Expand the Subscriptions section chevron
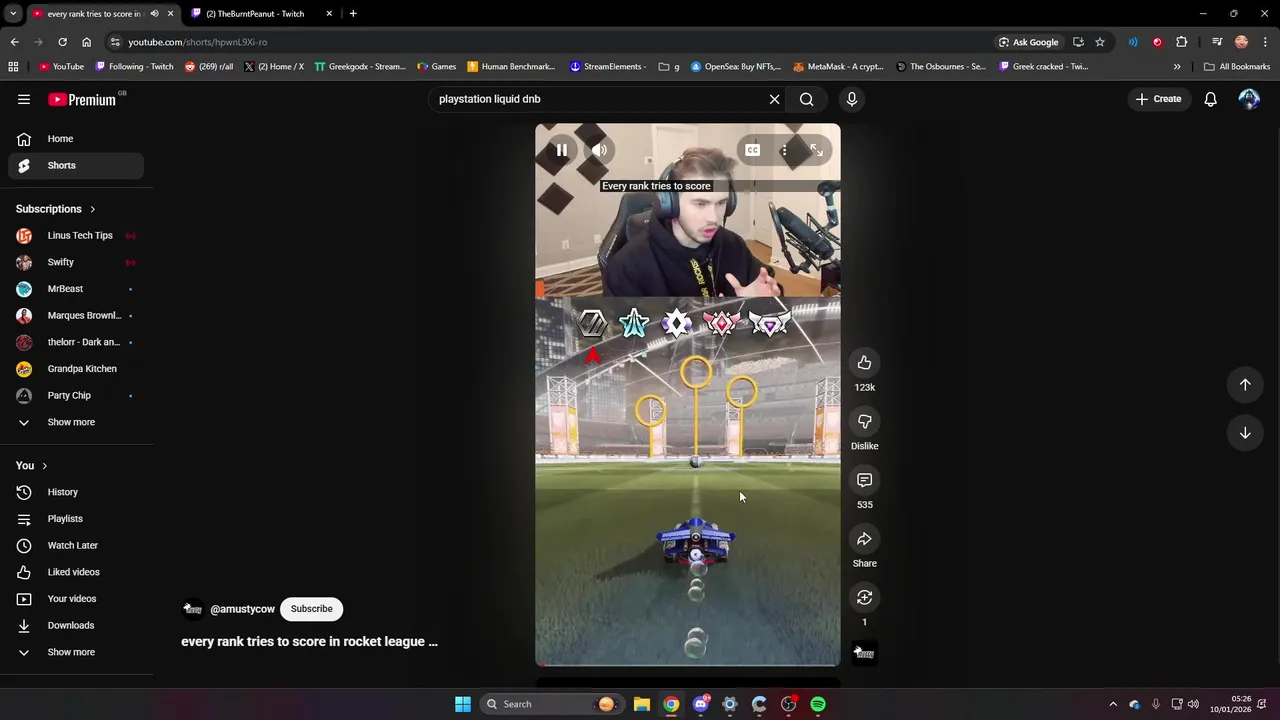 click(92, 210)
